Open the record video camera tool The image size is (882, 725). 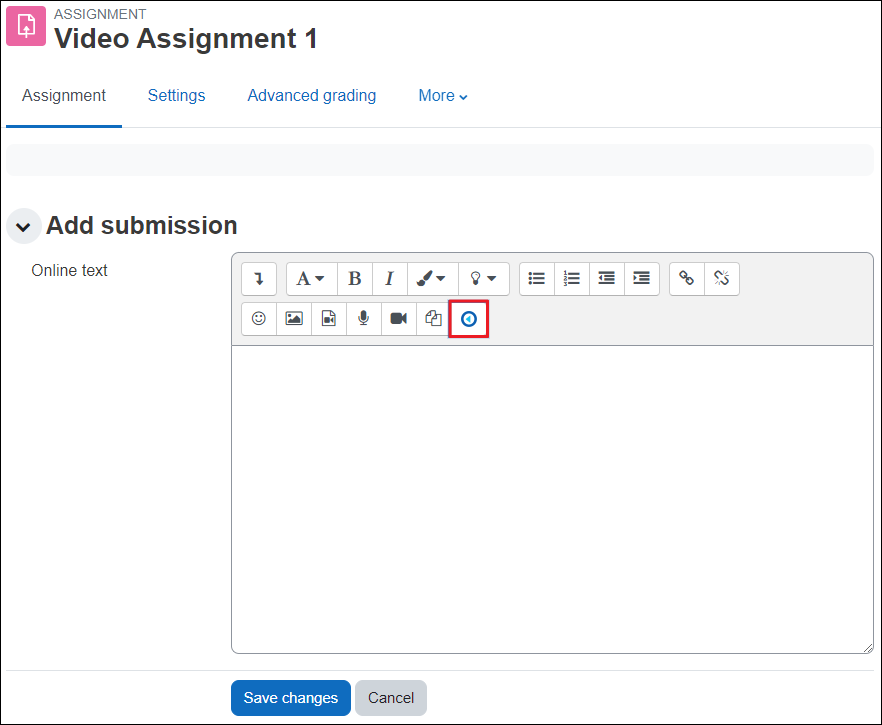398,318
